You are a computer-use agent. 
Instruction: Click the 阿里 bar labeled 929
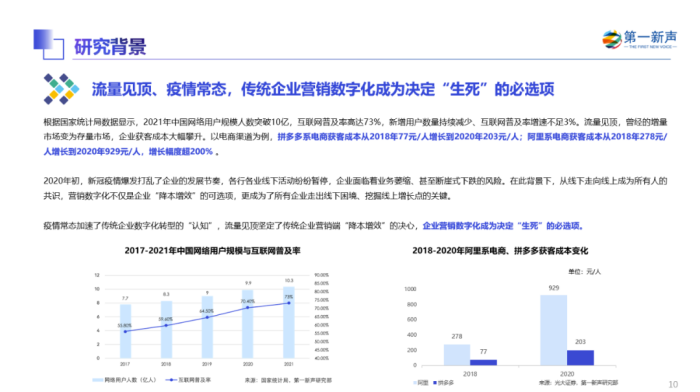pyautogui.click(x=554, y=330)
